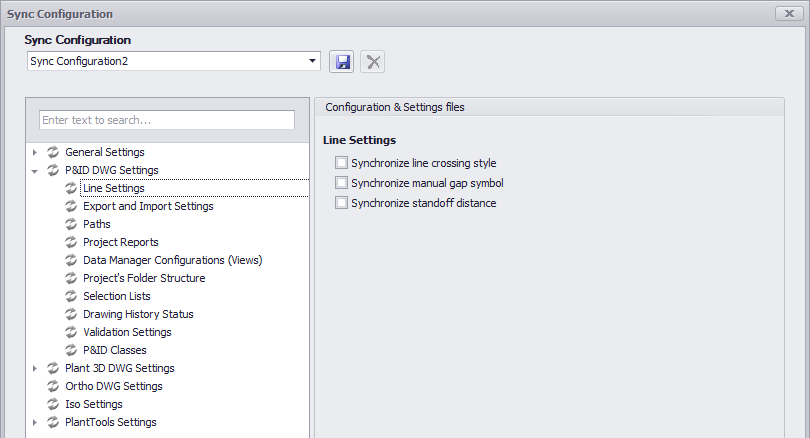The width and height of the screenshot is (810, 438).
Task: Click sync icon beside Selection Lists
Action: [x=71, y=296]
